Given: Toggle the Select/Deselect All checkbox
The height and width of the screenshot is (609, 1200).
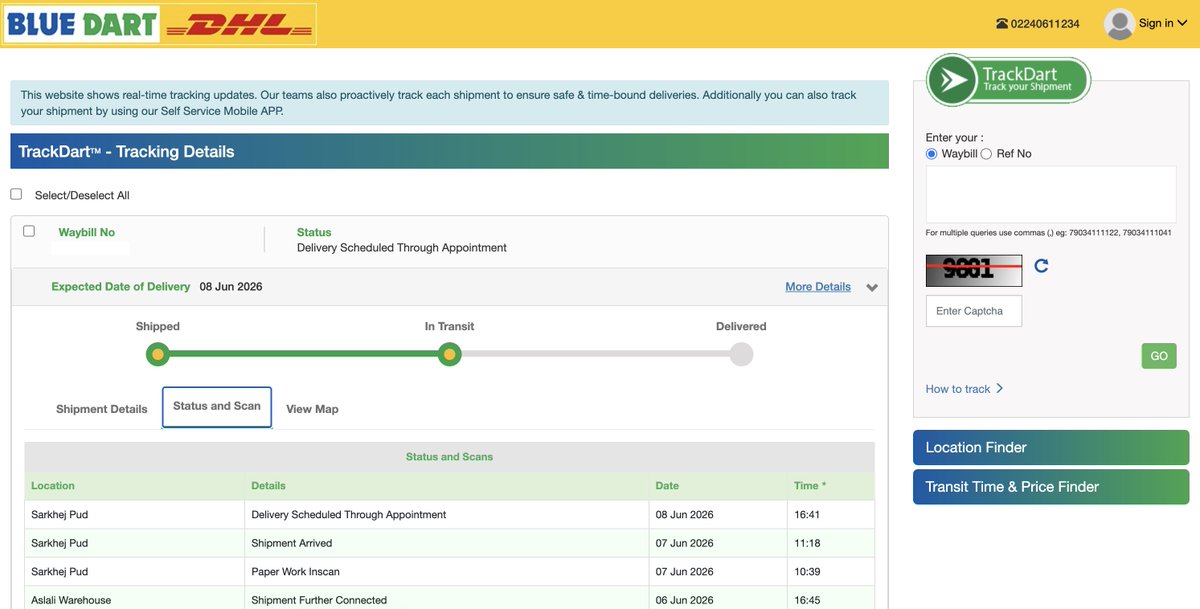Looking at the screenshot, I should (16, 194).
